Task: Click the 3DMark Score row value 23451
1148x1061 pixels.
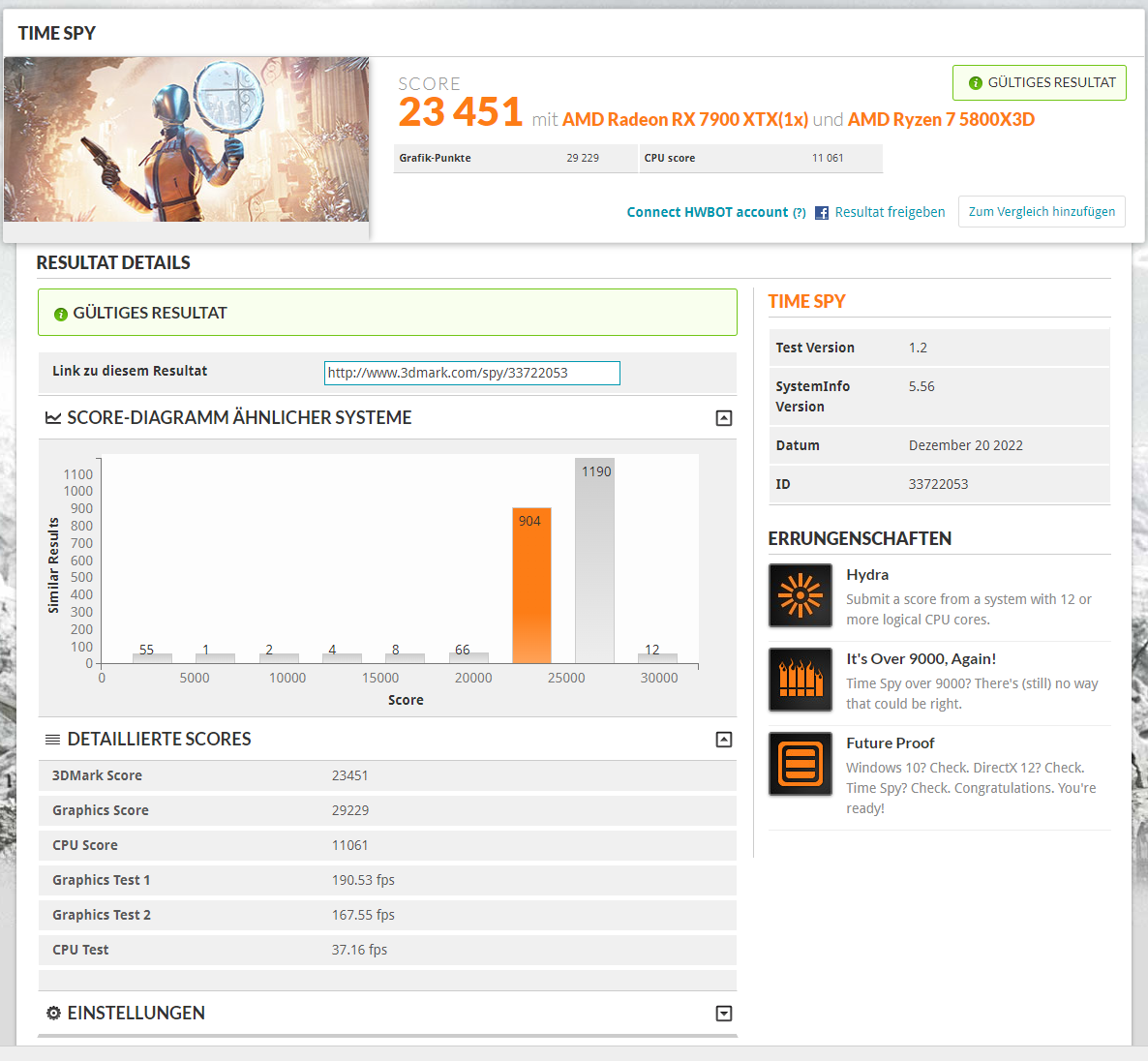Action: point(350,775)
